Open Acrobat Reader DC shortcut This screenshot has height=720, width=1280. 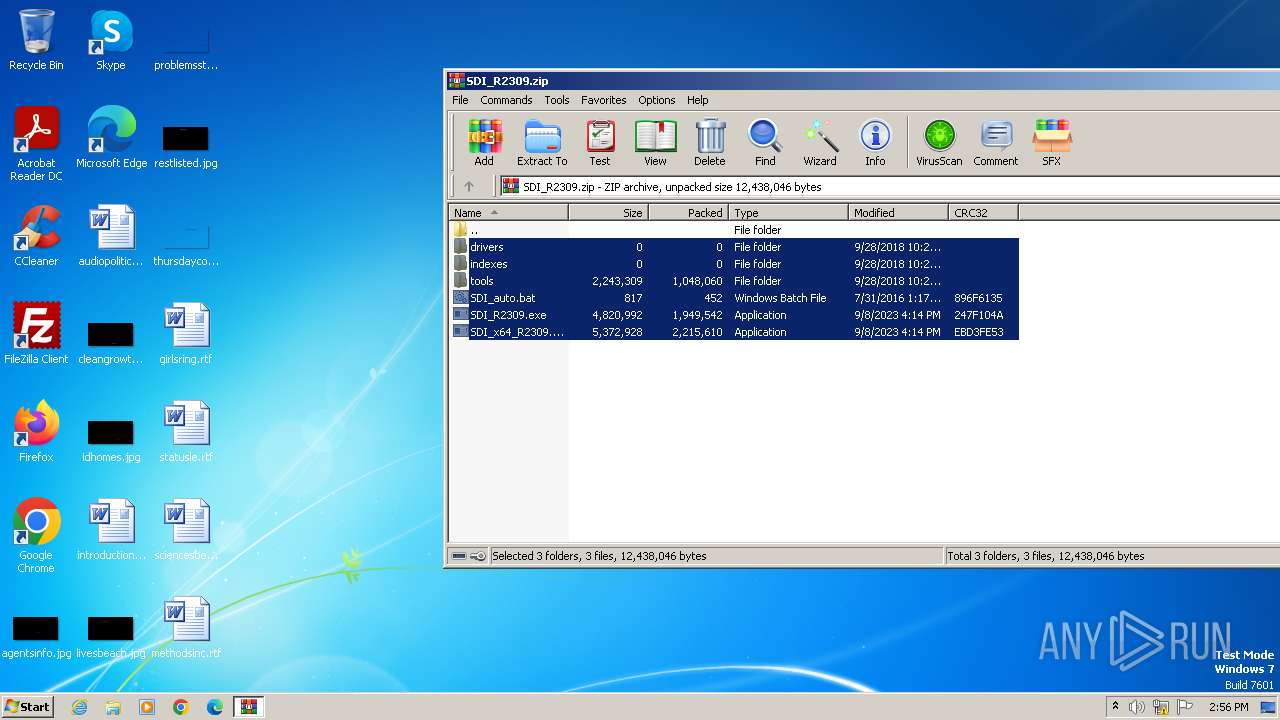(x=36, y=144)
